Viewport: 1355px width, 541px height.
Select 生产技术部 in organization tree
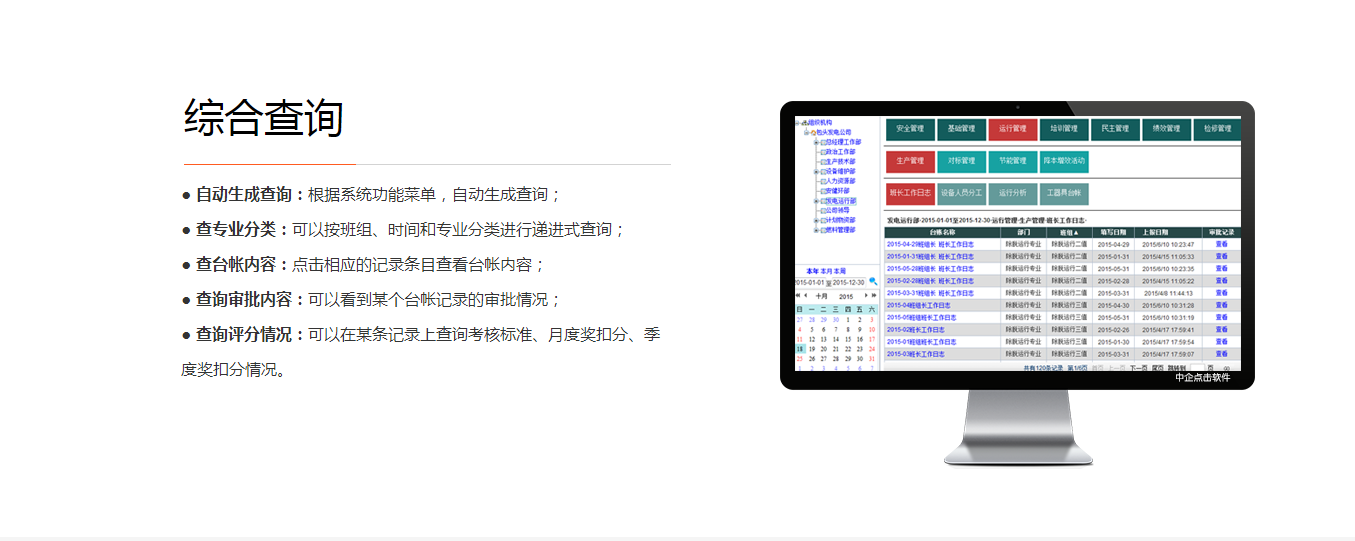pyautogui.click(x=840, y=161)
